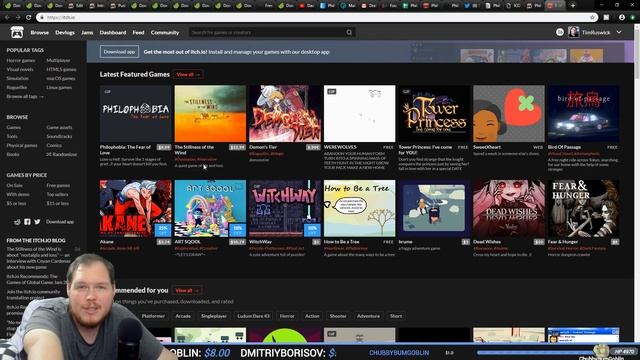Screen dimensions: 640x360
Task: Expand the TimRuswick account dropdown arrow
Action: 619,32
